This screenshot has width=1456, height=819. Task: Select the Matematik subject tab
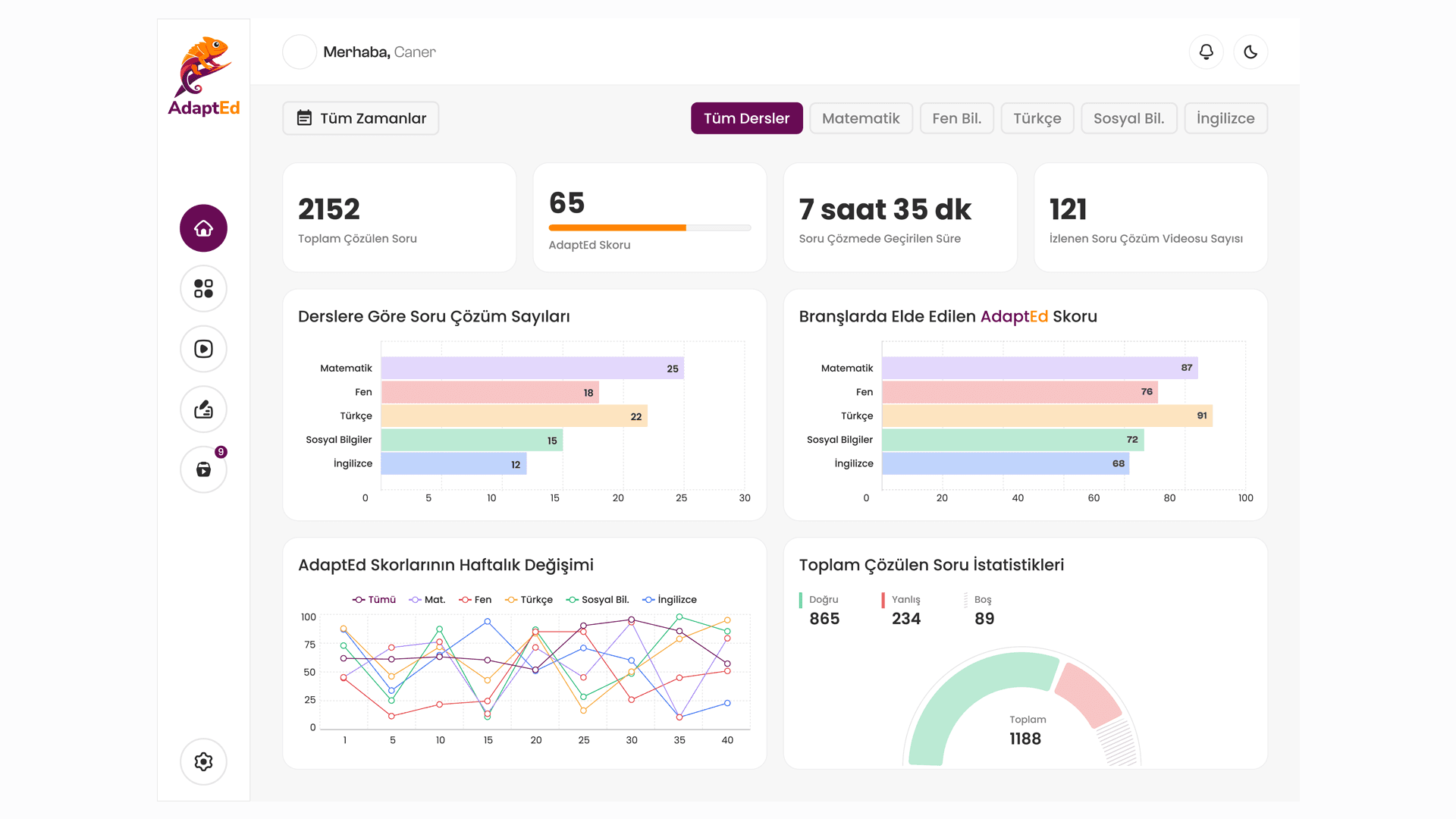861,118
